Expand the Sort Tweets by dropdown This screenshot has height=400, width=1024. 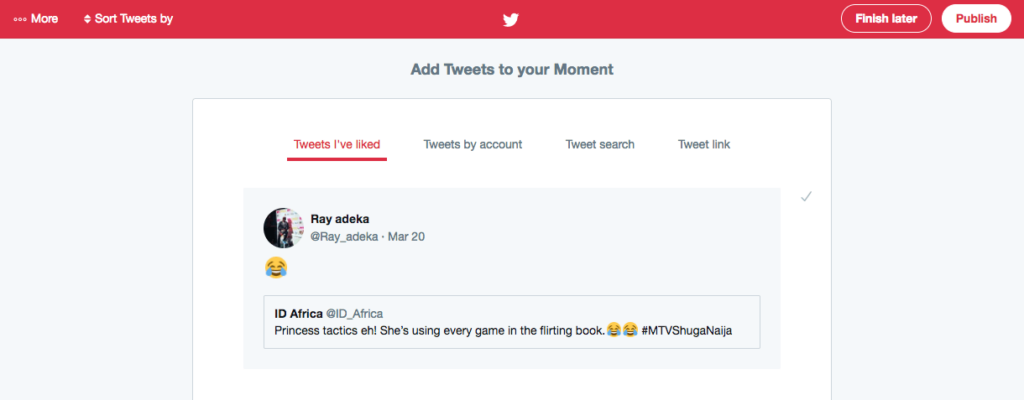[129, 18]
